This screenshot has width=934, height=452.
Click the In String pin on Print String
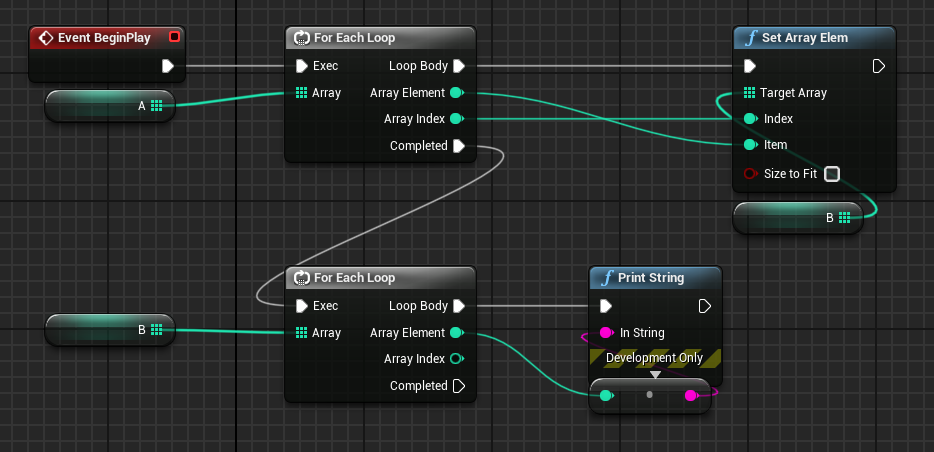[607, 332]
